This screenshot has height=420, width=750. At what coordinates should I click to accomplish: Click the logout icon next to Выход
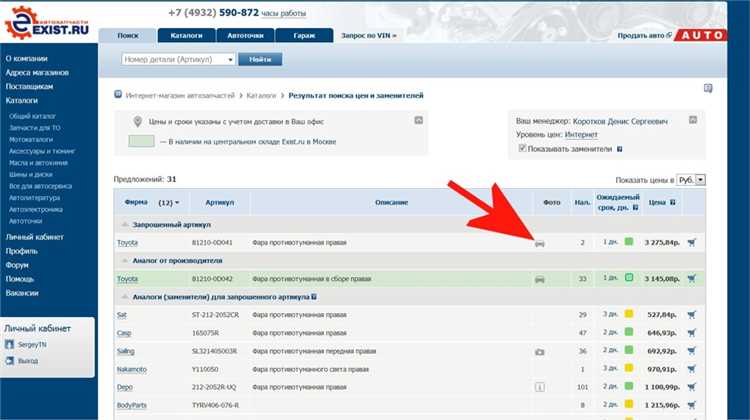click(10, 361)
